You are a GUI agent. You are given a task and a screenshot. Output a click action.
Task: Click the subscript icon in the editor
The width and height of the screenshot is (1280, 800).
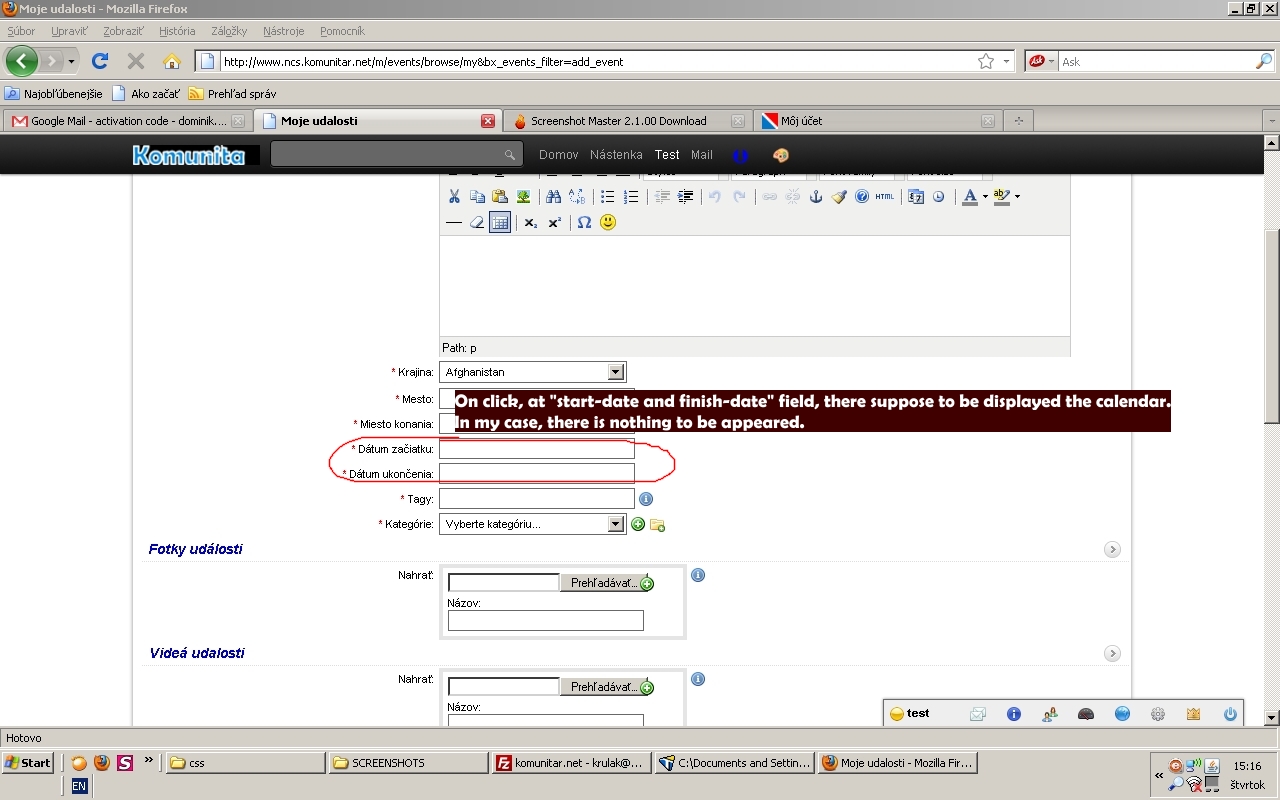[x=531, y=222]
